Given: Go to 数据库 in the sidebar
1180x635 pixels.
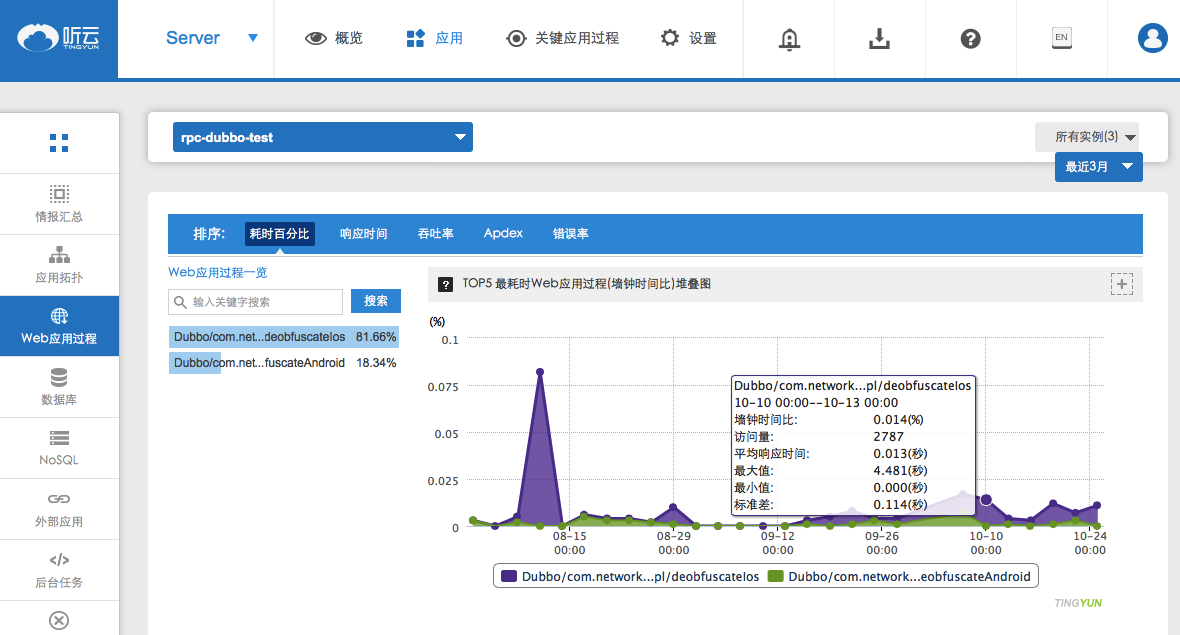Looking at the screenshot, I should pyautogui.click(x=59, y=387).
